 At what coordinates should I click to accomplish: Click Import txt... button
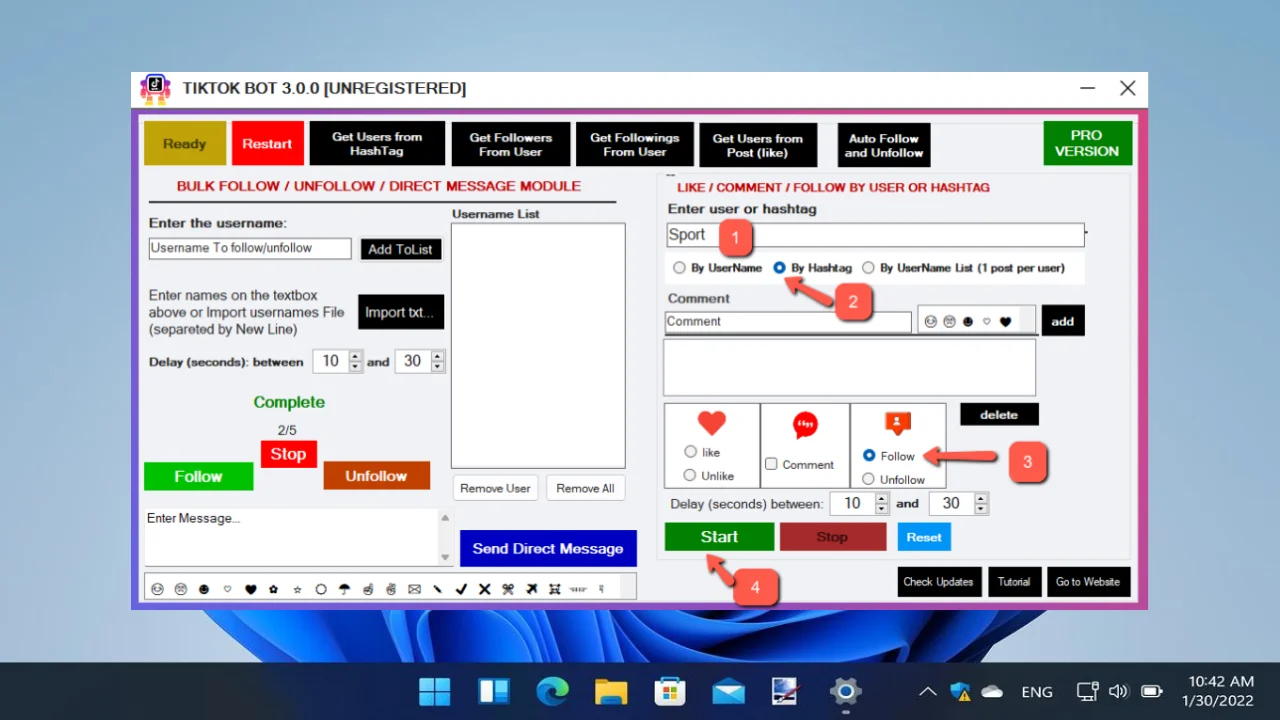click(x=400, y=312)
